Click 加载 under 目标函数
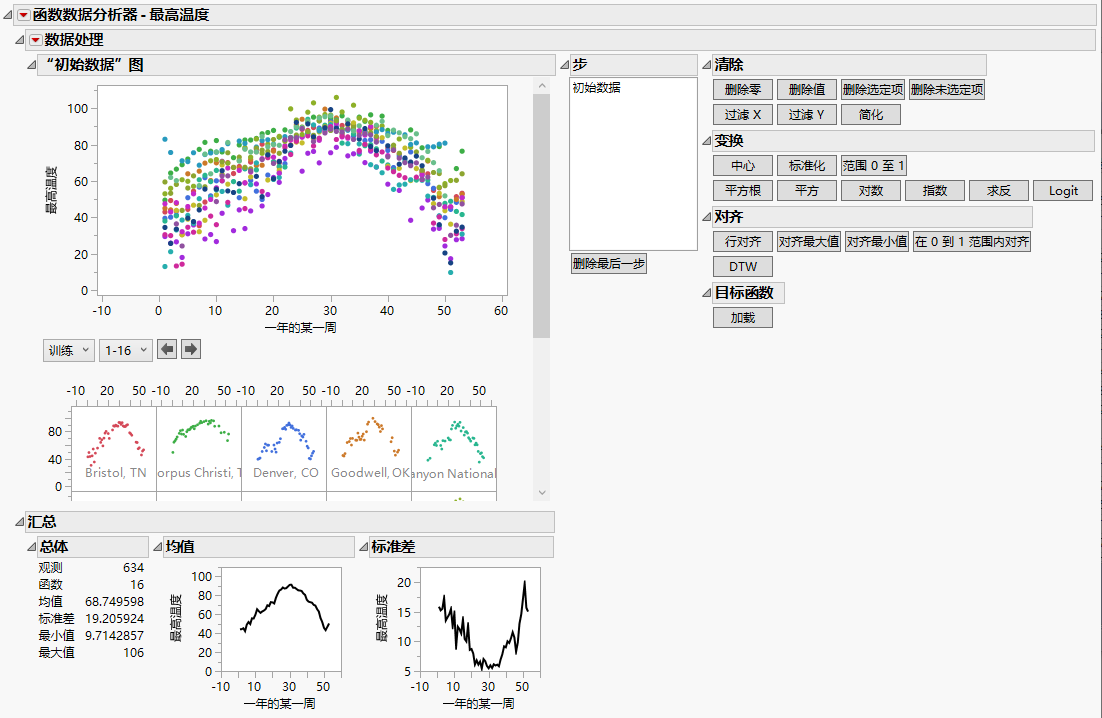This screenshot has height=718, width=1102. click(742, 318)
